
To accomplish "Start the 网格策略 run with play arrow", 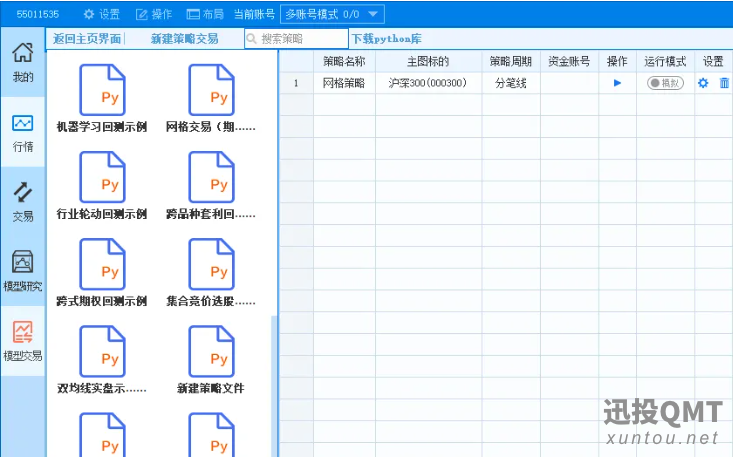I will coord(617,83).
